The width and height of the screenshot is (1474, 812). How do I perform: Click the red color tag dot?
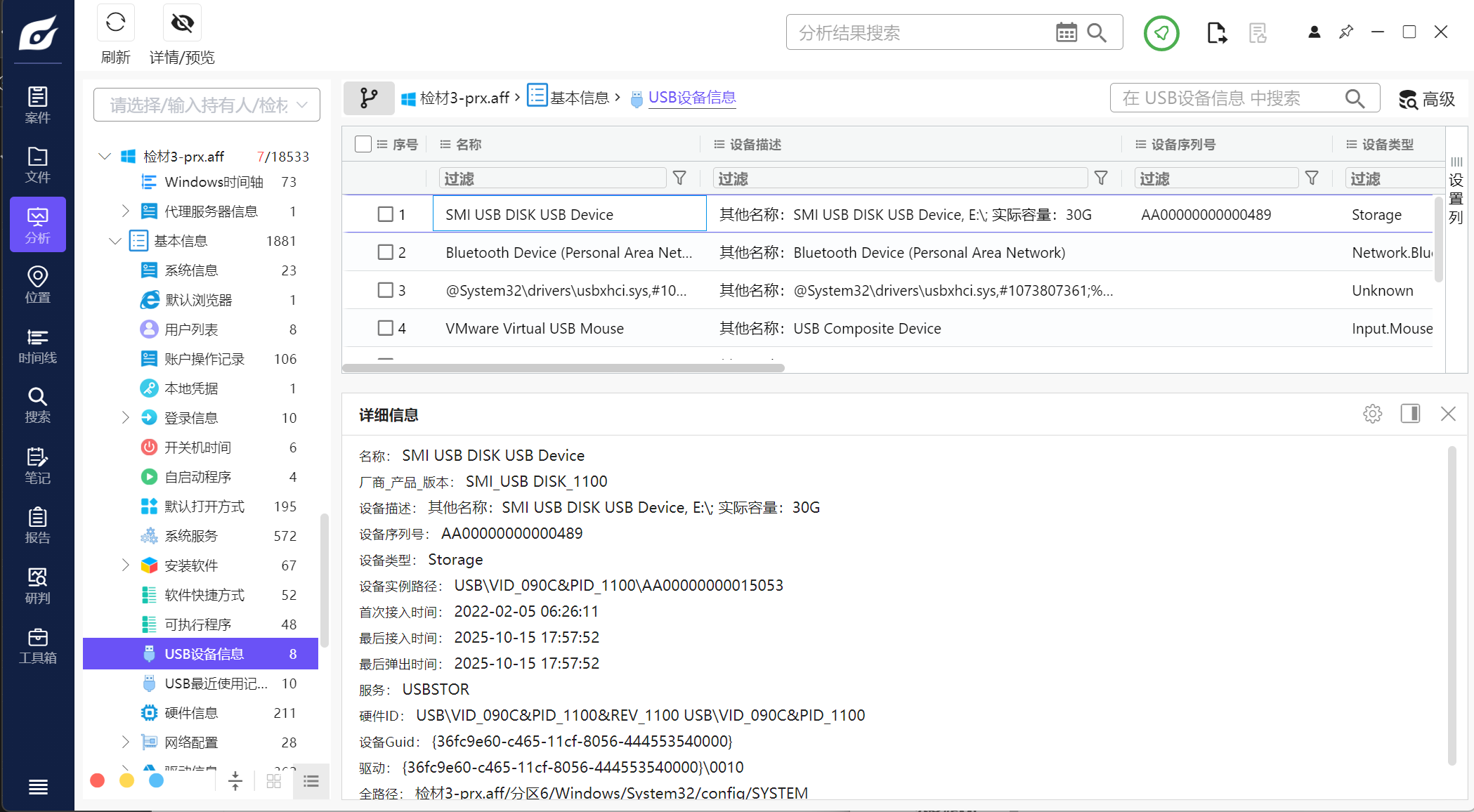coord(98,780)
